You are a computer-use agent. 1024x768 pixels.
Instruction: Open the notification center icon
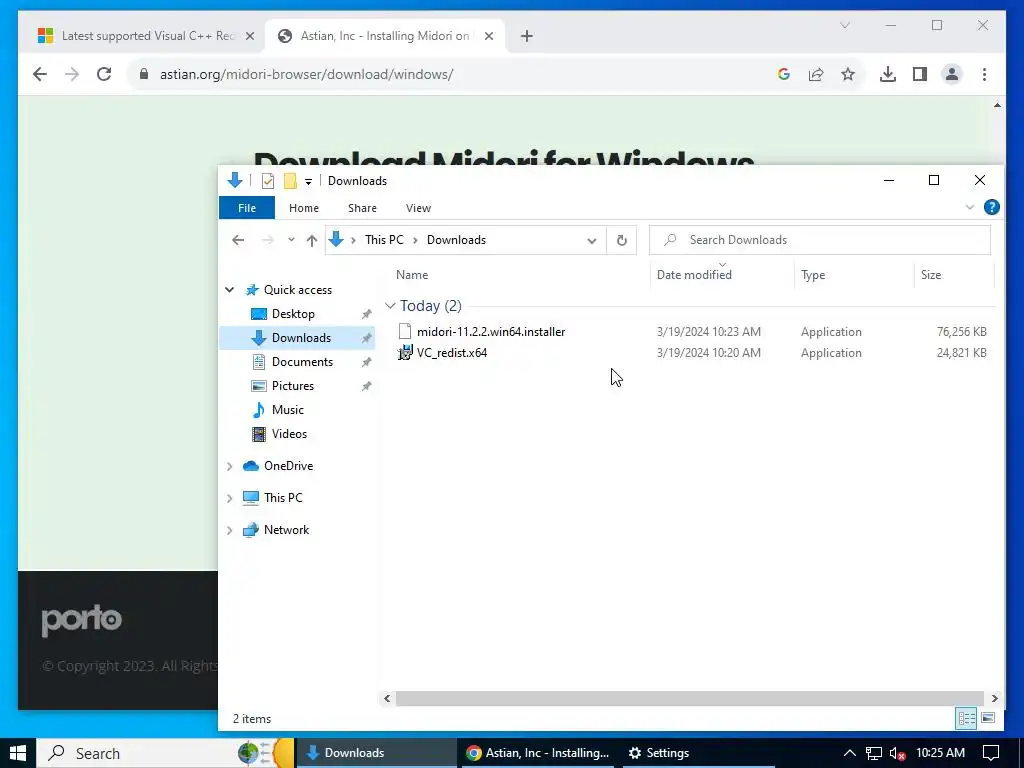[x=991, y=753]
